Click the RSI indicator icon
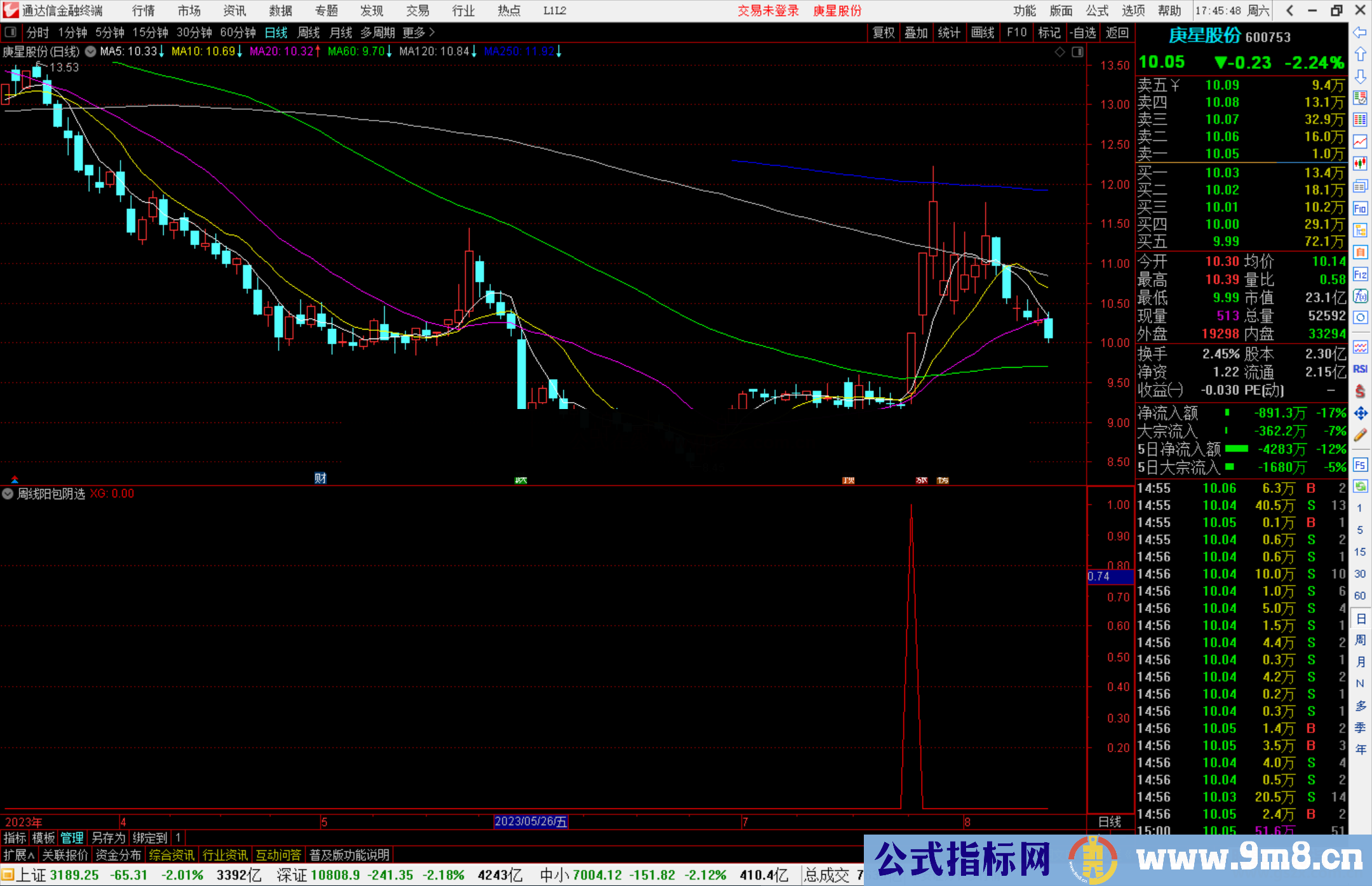Screen dimensions: 1372x886 (x=1360, y=368)
